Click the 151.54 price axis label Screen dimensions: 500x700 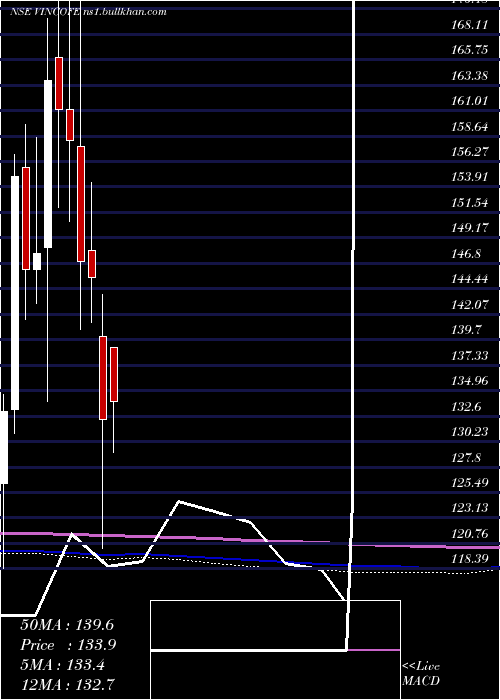pos(469,203)
